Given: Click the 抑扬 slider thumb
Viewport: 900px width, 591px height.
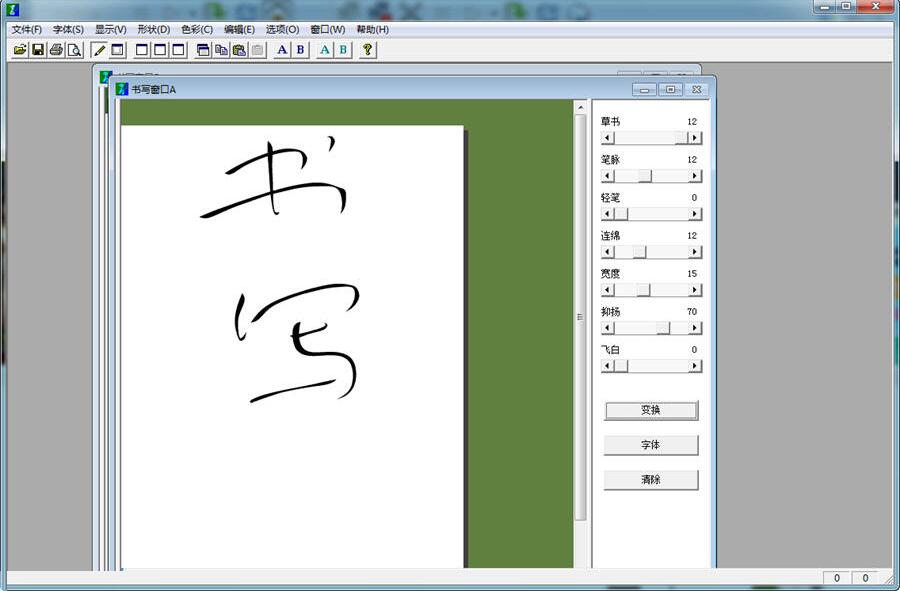Looking at the screenshot, I should pos(663,328).
